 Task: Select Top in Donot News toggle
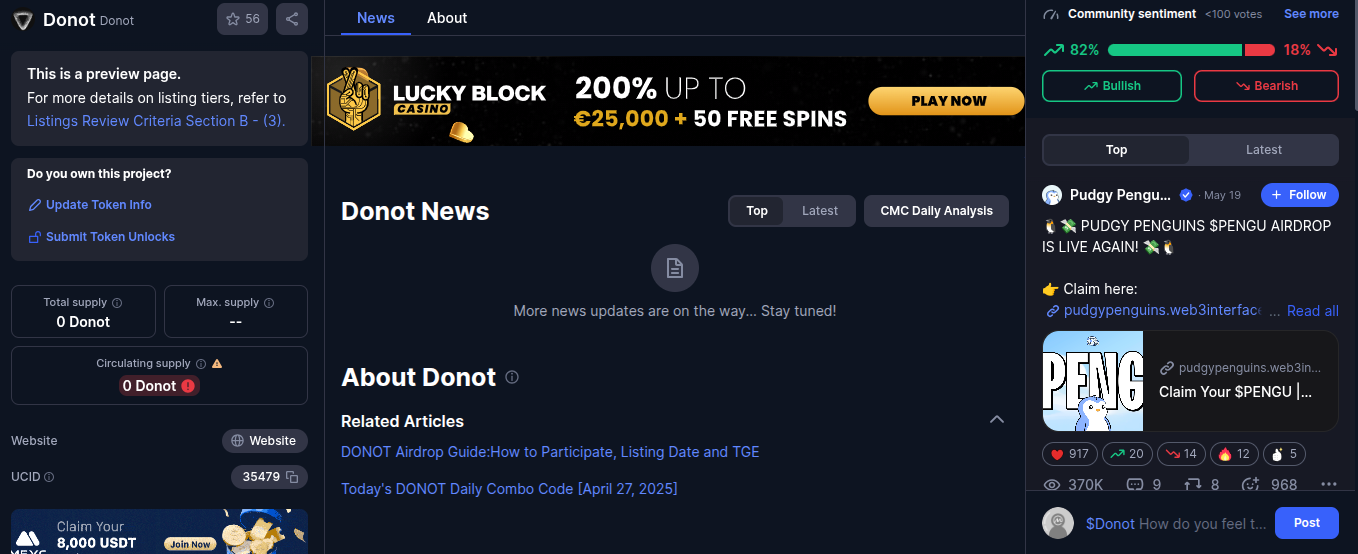pos(757,211)
